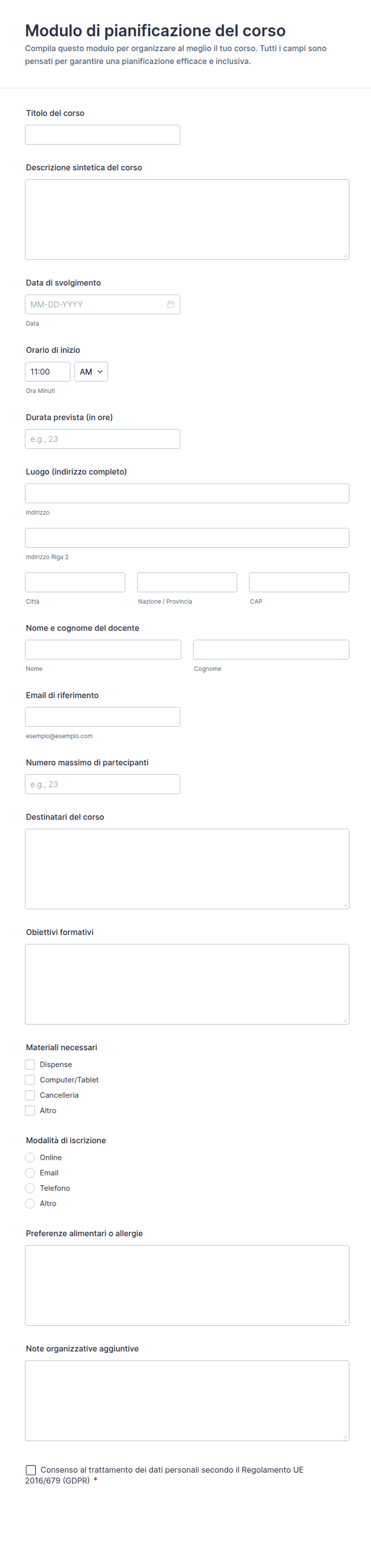Click the start time 11:00 field
The image size is (371, 1568).
tap(47, 372)
